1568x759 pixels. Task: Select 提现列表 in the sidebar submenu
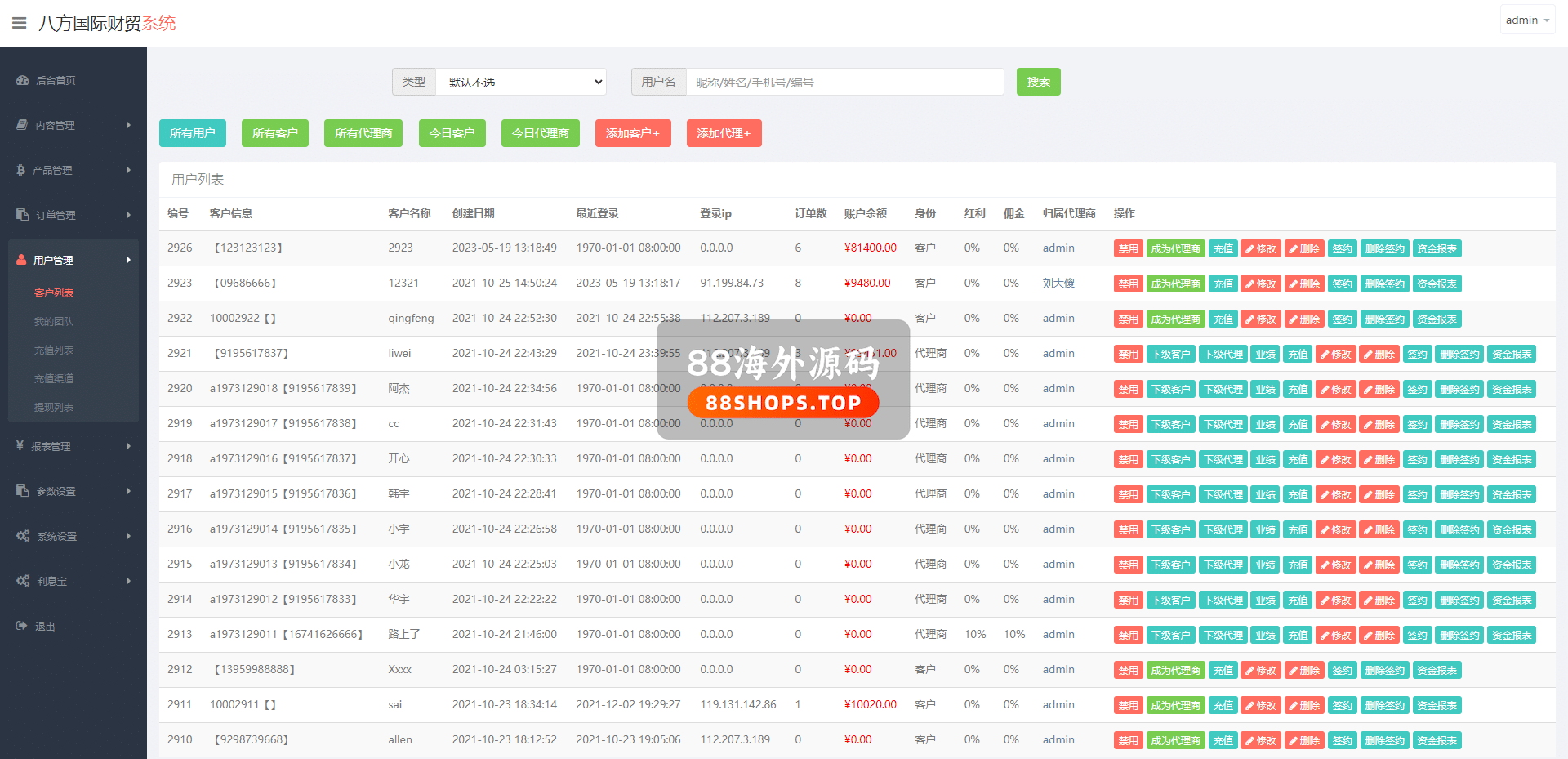click(54, 407)
